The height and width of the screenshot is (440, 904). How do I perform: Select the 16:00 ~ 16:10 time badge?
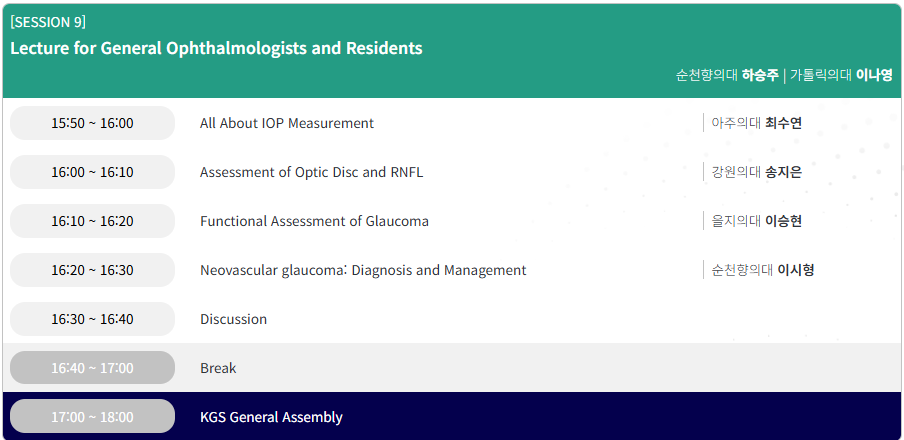click(x=92, y=172)
